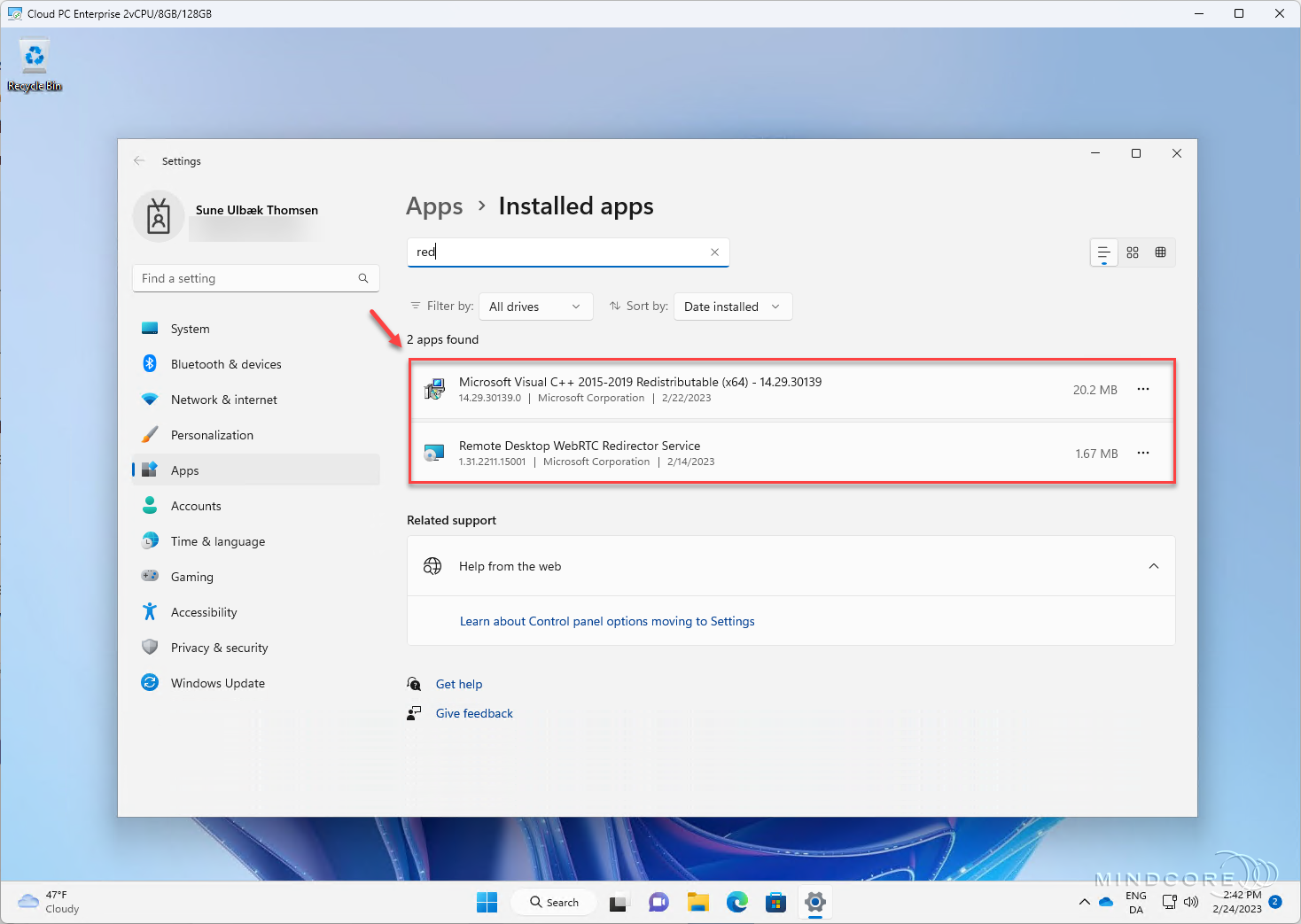Launch Microsoft Store from the taskbar

pyautogui.click(x=776, y=902)
